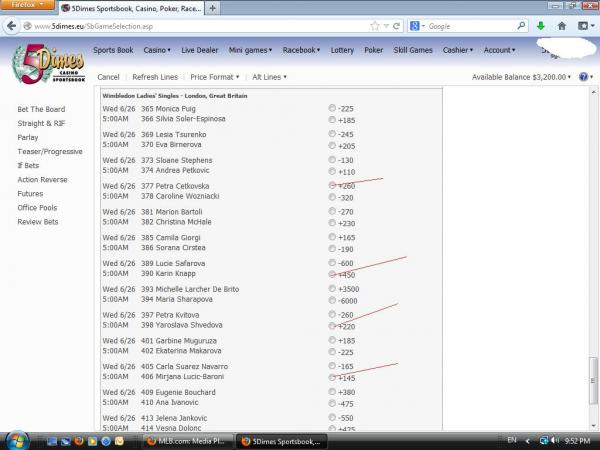Click the browser back arrow button

(x=12, y=26)
